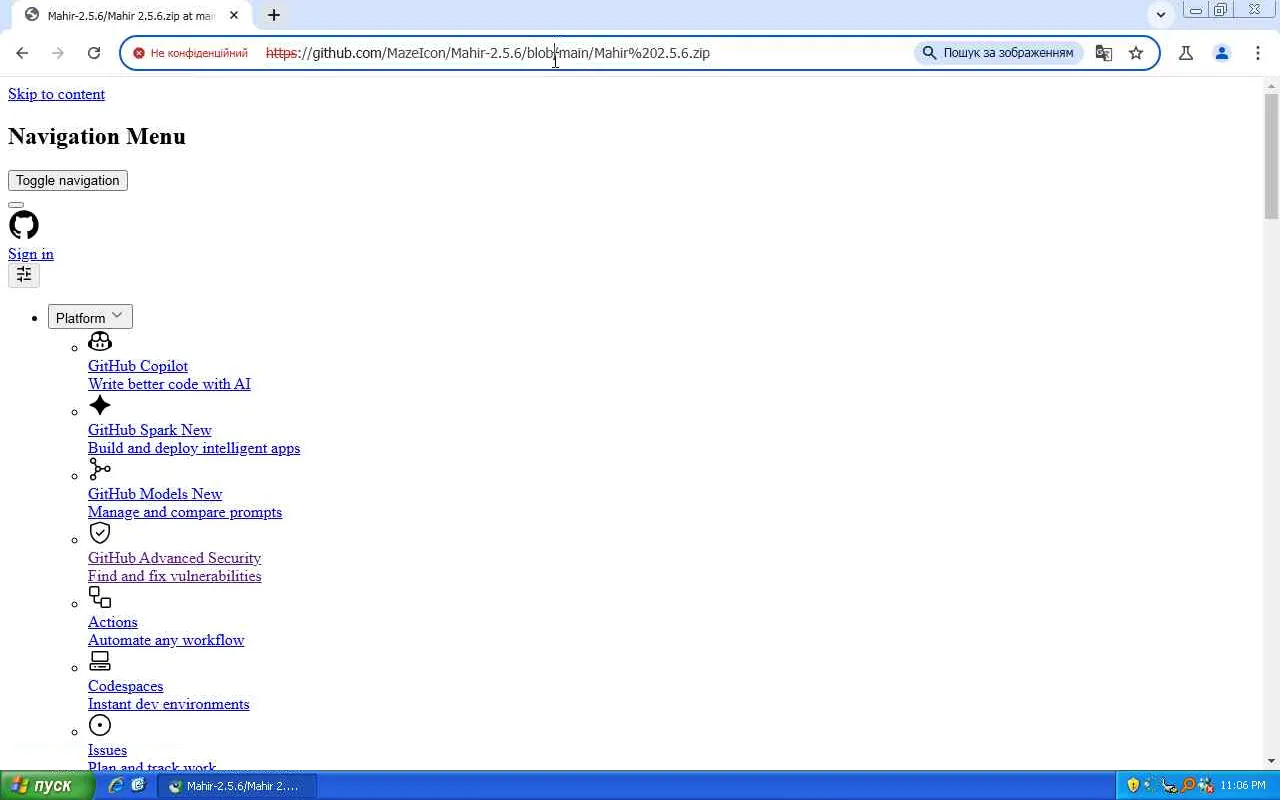Image resolution: width=1280 pixels, height=800 pixels.
Task: Open the Codespaces link
Action: coord(126,686)
